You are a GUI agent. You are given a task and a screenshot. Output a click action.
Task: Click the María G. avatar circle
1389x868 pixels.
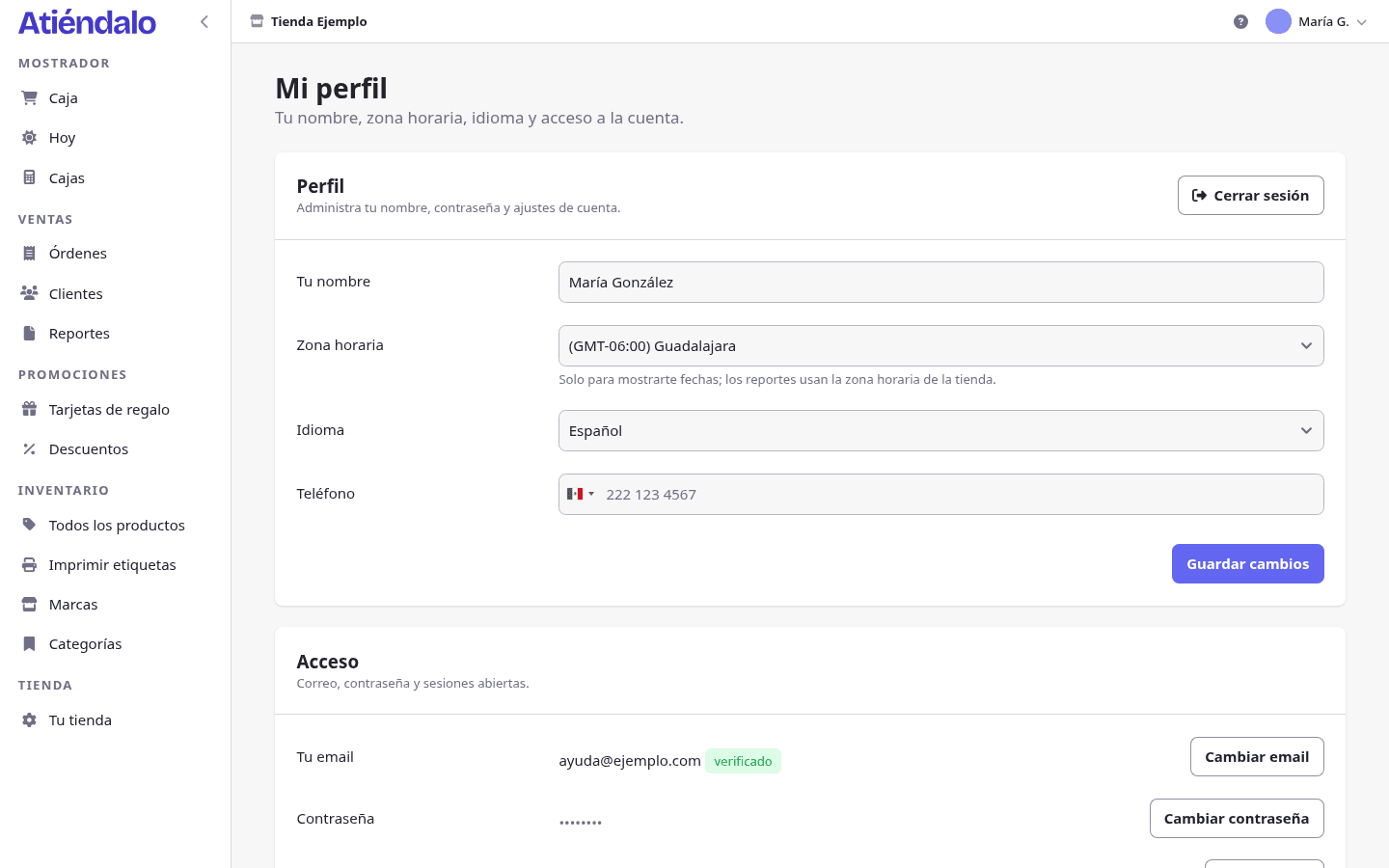pyautogui.click(x=1278, y=21)
